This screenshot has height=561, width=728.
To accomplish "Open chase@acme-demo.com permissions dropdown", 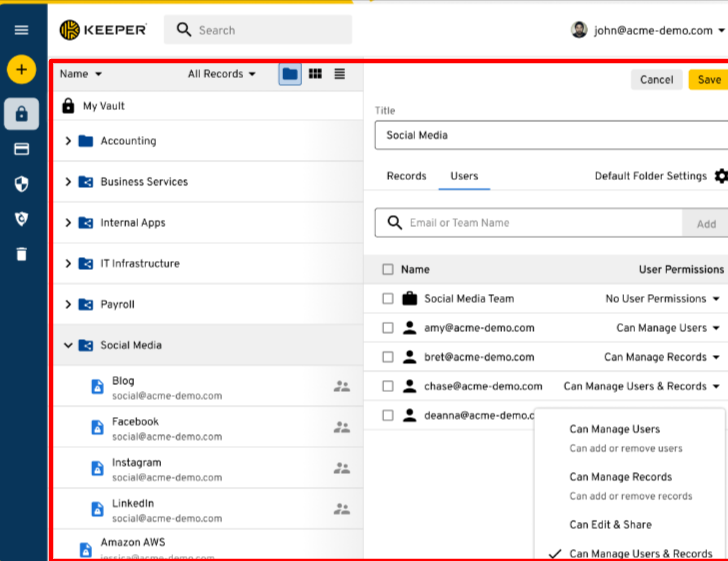I will pos(642,386).
